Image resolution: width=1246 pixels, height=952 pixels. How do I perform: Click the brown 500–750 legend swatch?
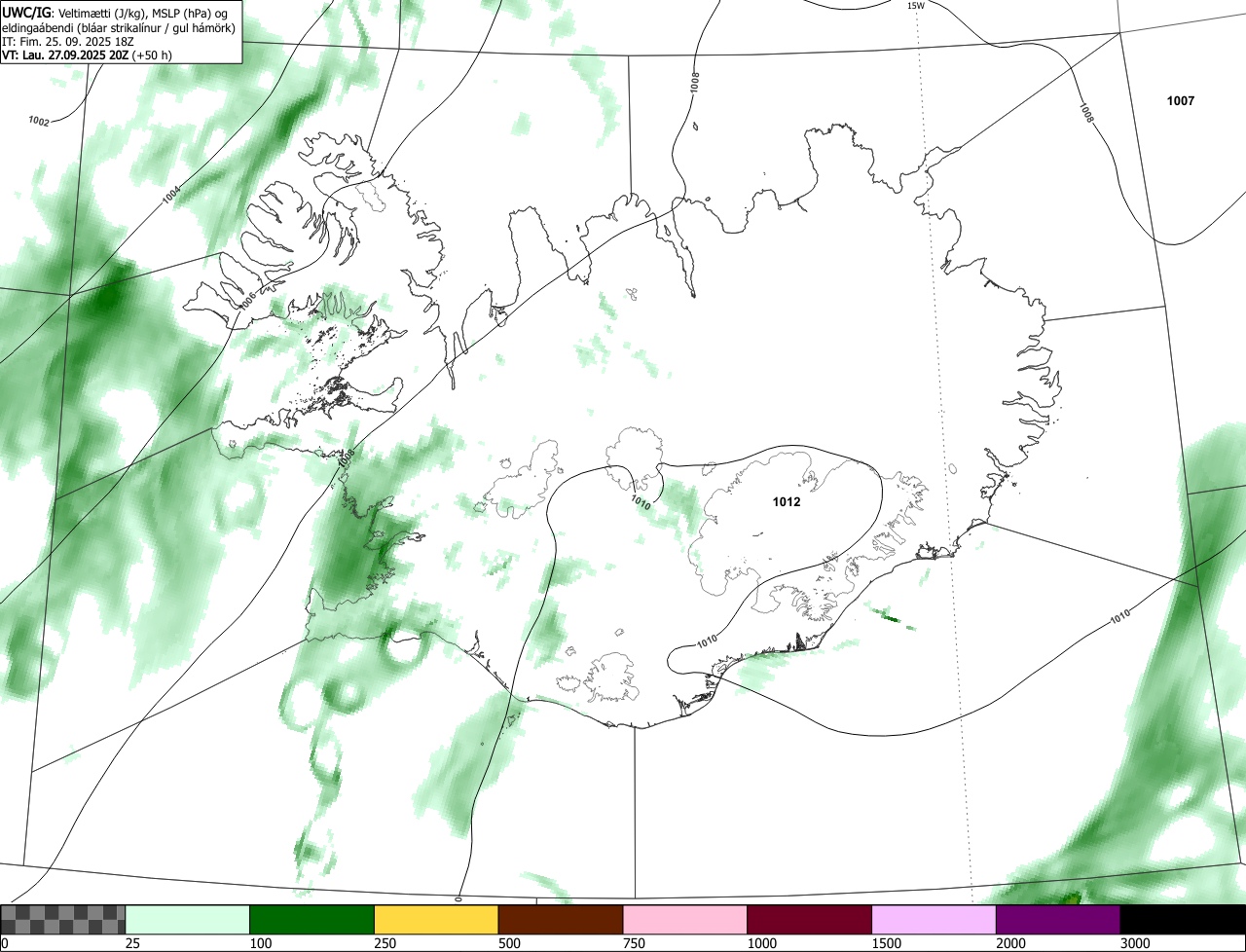click(x=561, y=919)
